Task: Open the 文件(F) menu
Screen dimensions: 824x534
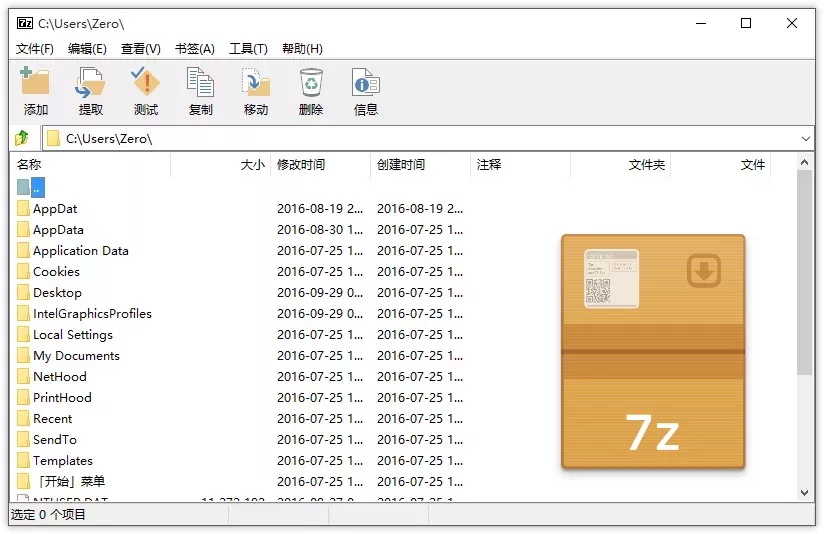Action: 35,48
